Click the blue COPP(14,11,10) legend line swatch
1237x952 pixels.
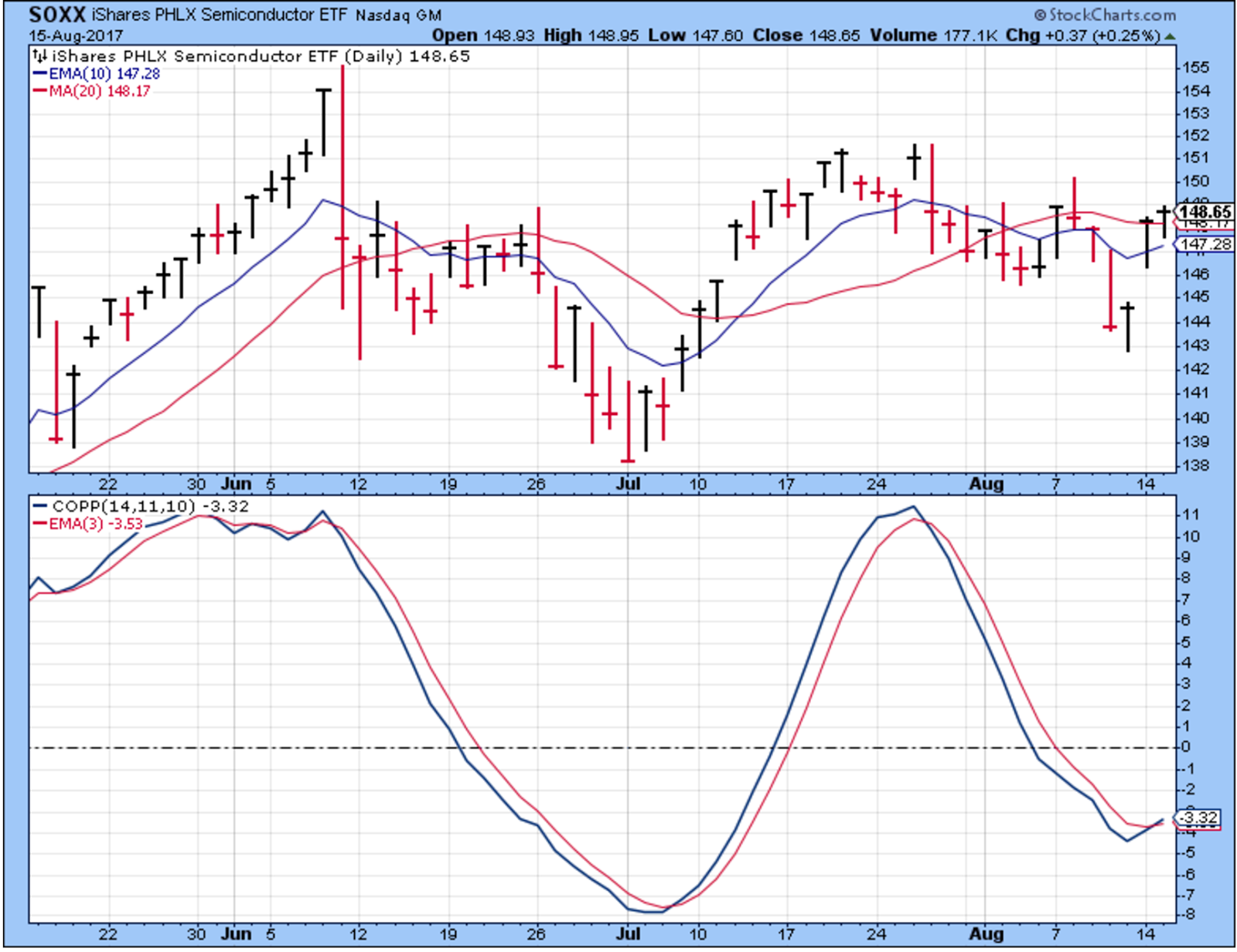pyautogui.click(x=40, y=507)
